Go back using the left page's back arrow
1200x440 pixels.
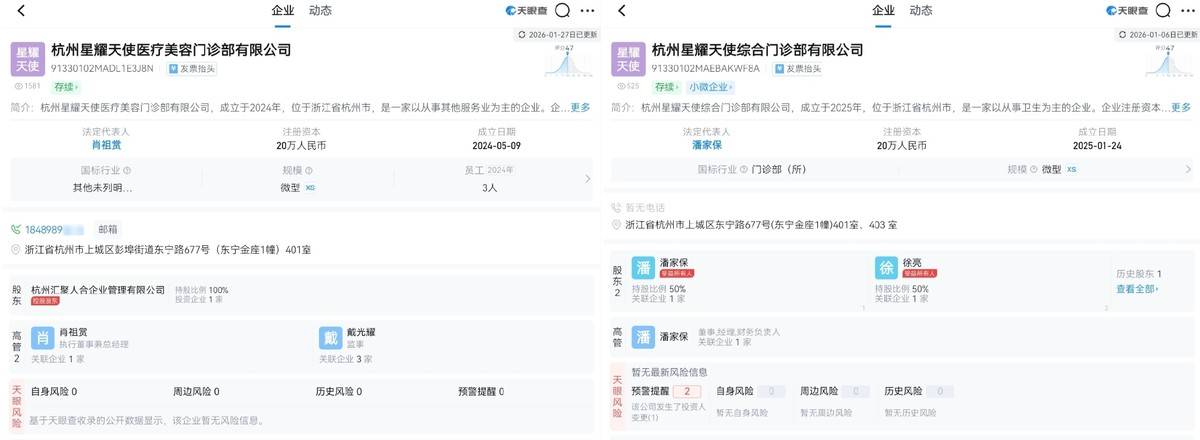coord(22,11)
